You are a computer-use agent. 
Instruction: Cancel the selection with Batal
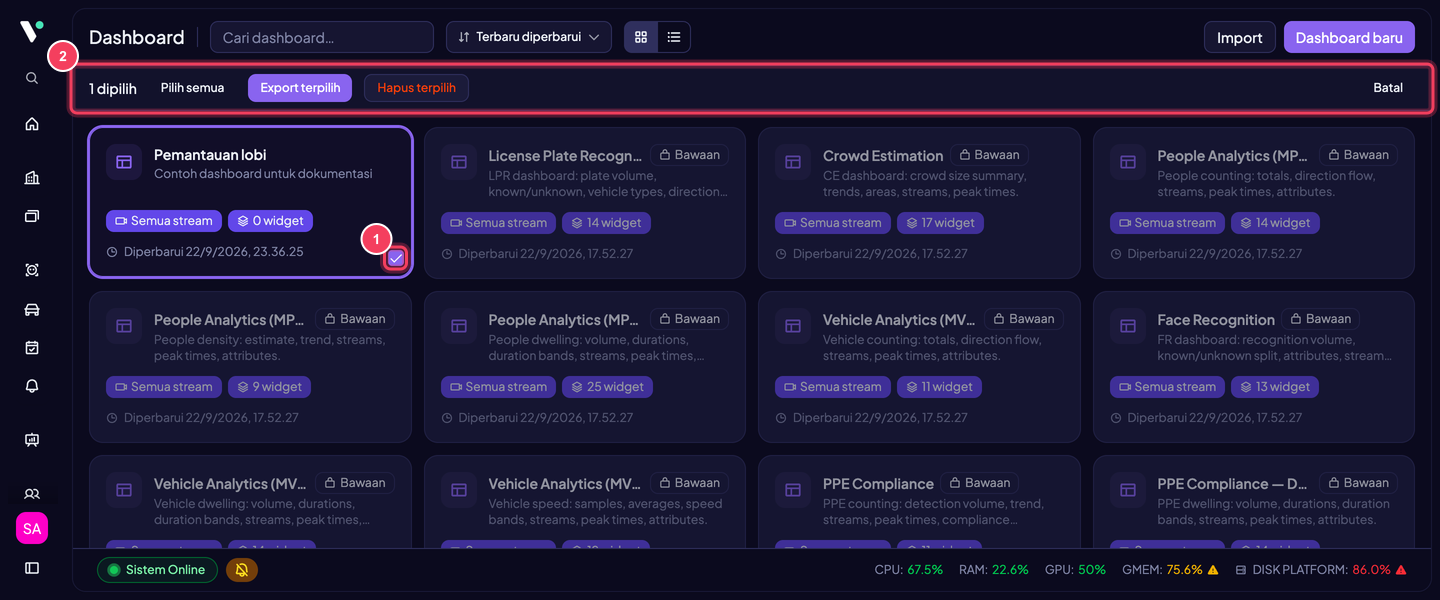pos(1388,88)
